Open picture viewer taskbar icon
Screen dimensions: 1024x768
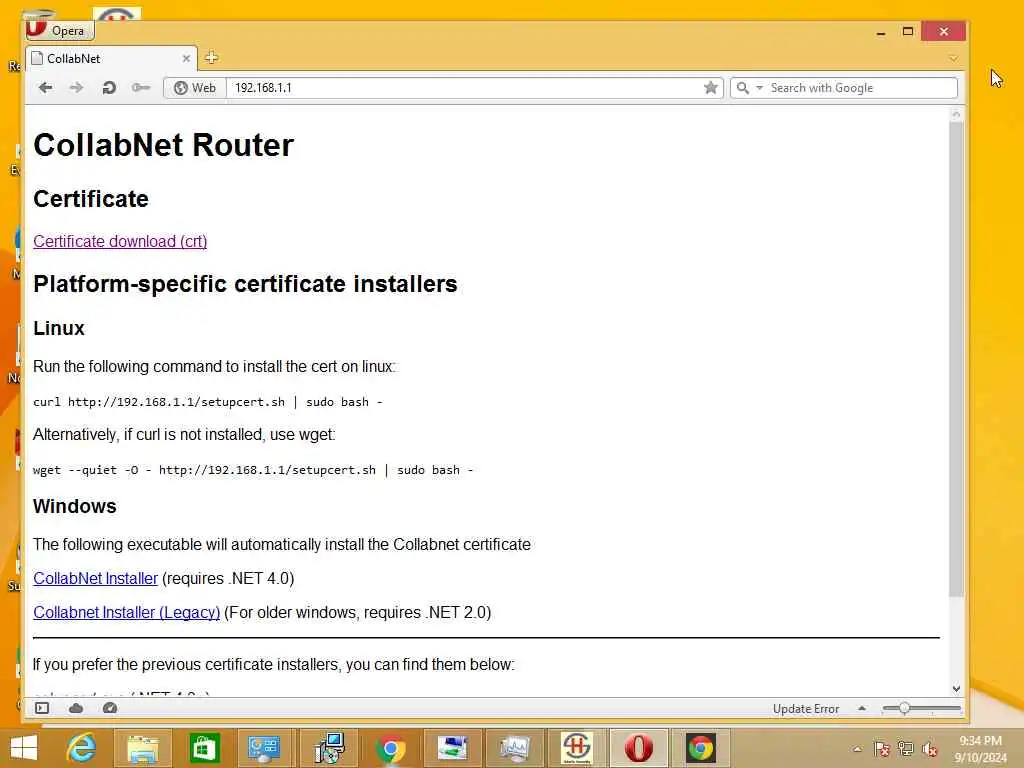point(453,748)
